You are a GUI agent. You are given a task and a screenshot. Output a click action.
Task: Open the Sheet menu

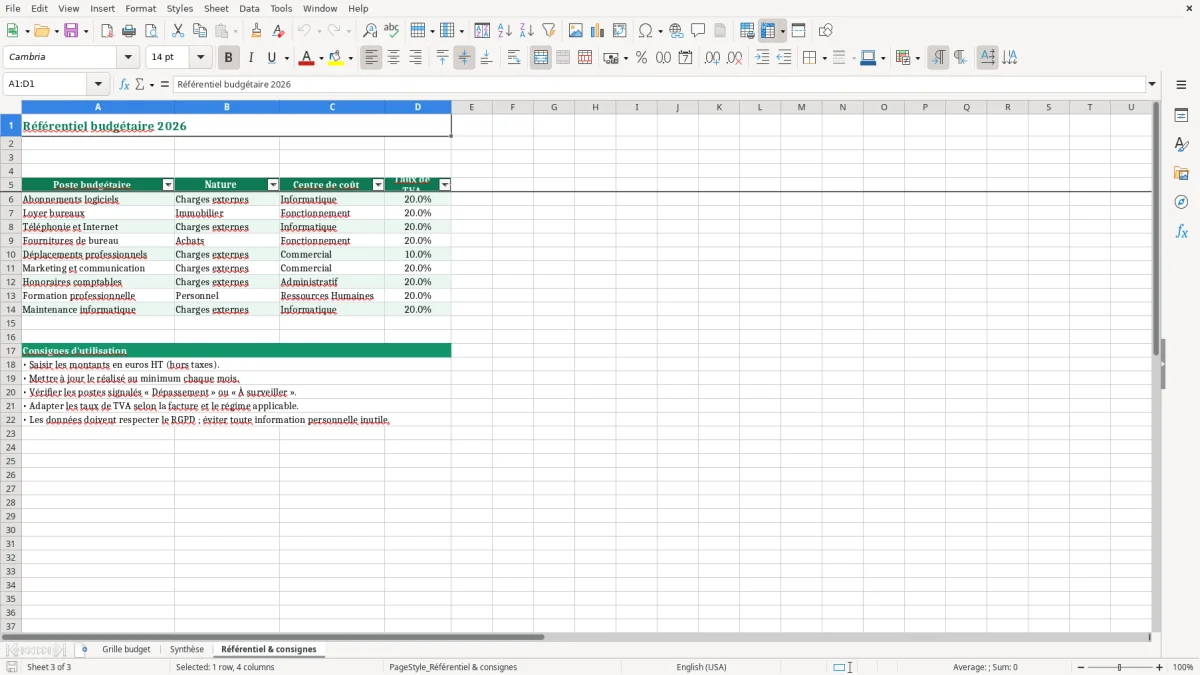(216, 8)
